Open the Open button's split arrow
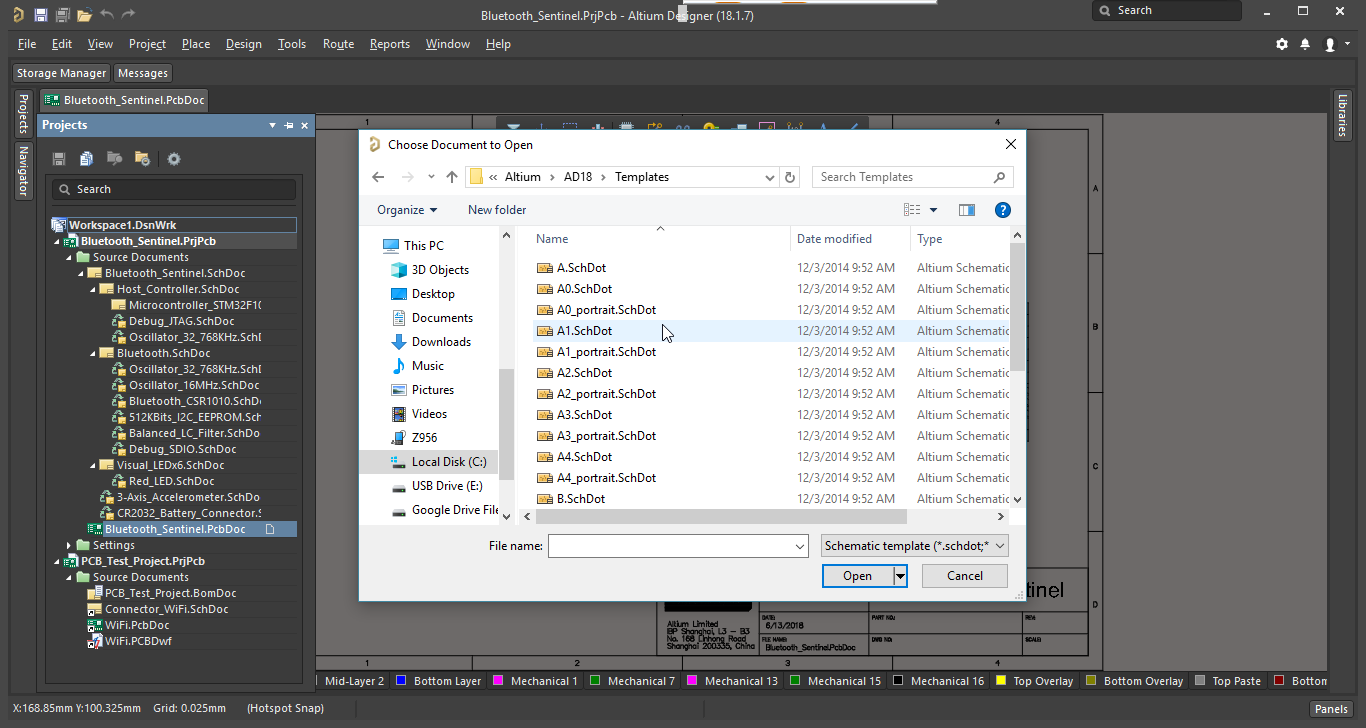 coord(900,576)
